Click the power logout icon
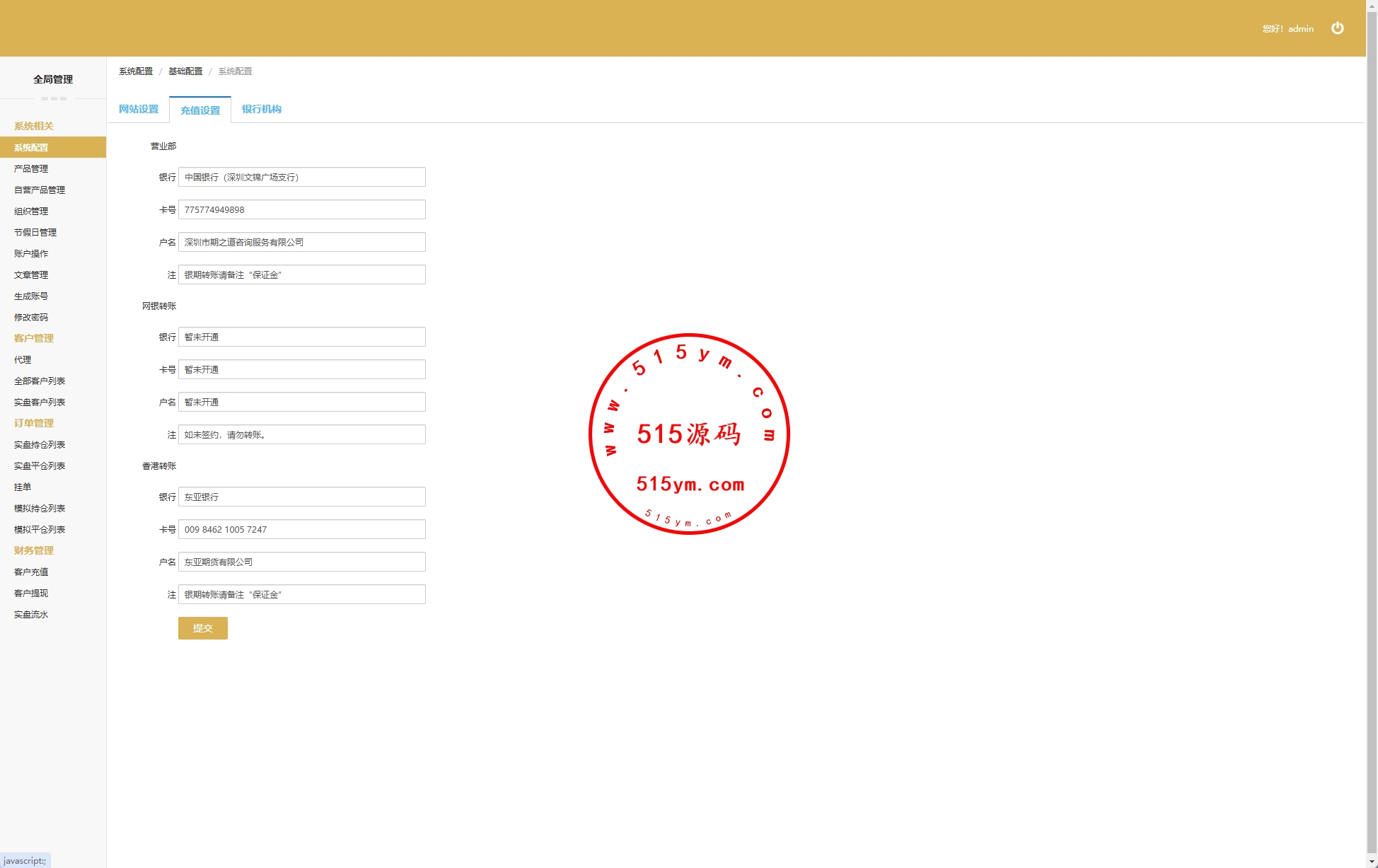Image resolution: width=1378 pixels, height=868 pixels. coord(1337,28)
